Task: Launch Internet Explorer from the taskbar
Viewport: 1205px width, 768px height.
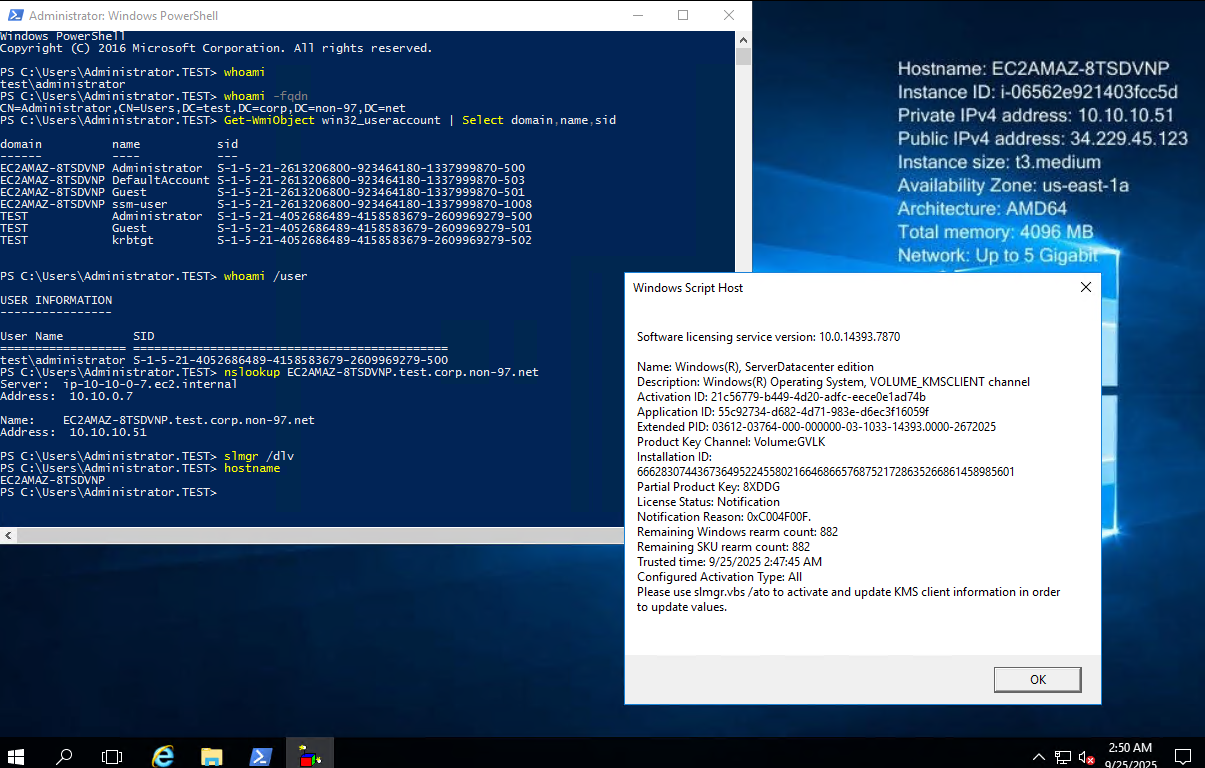Action: point(163,756)
